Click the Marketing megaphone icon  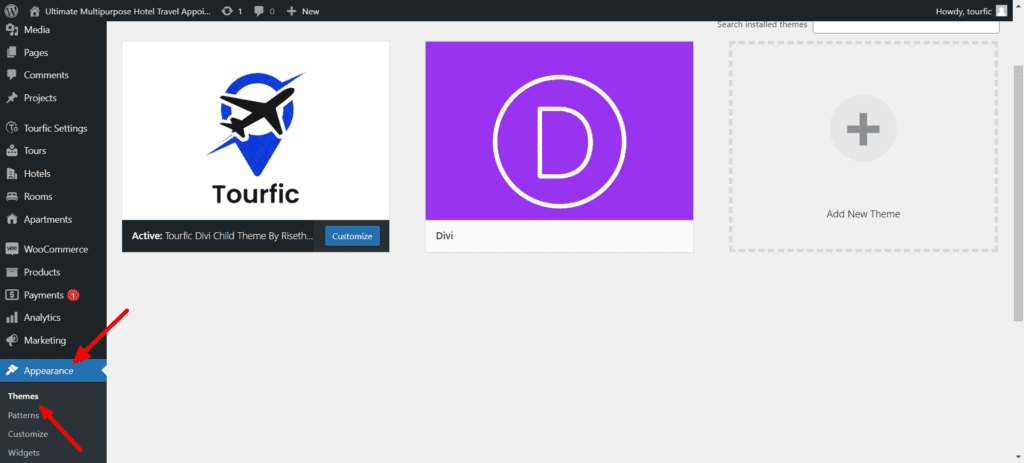pyautogui.click(x=12, y=340)
